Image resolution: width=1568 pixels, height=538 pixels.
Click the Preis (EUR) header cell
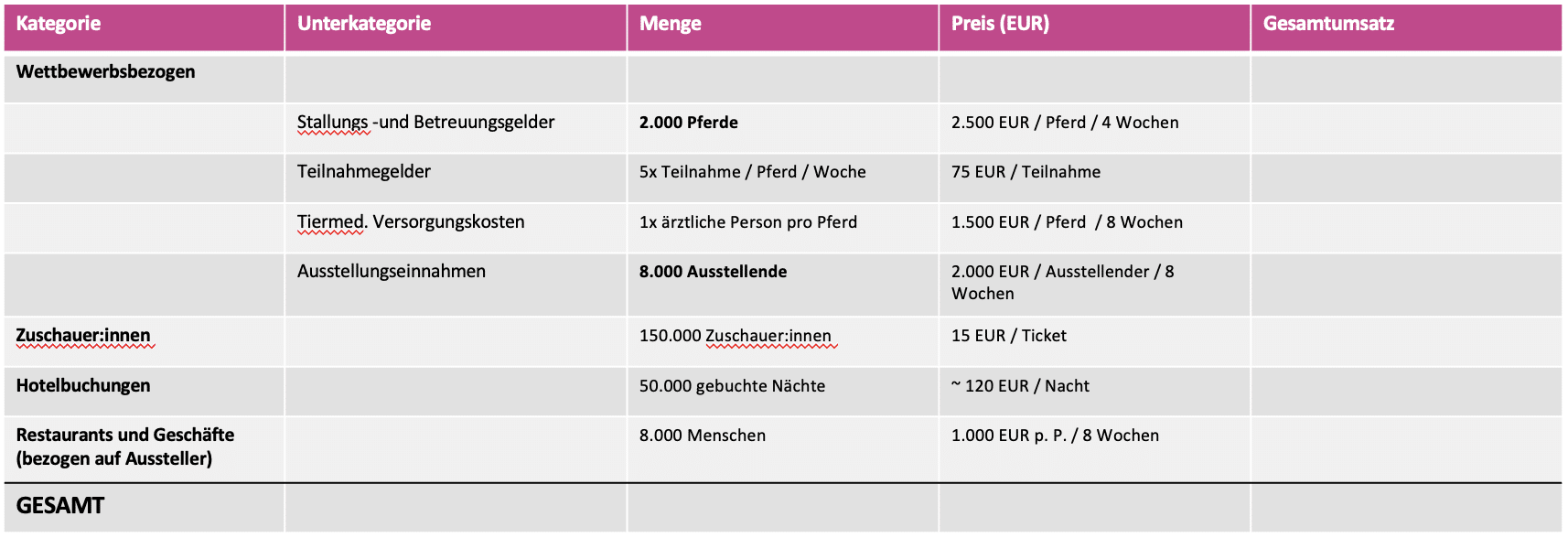[x=1094, y=27]
